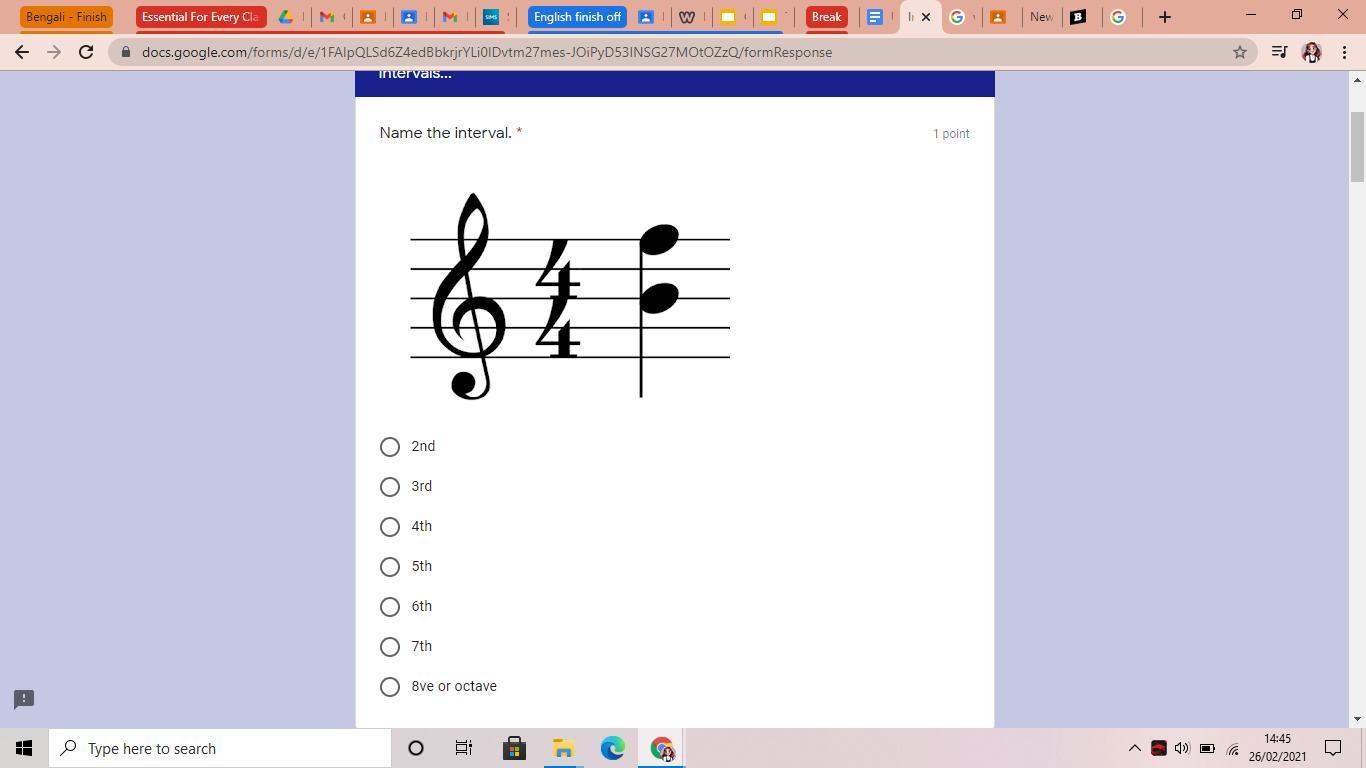Pick the 6th interval answer
Viewport: 1366px width, 768px height.
[390, 607]
